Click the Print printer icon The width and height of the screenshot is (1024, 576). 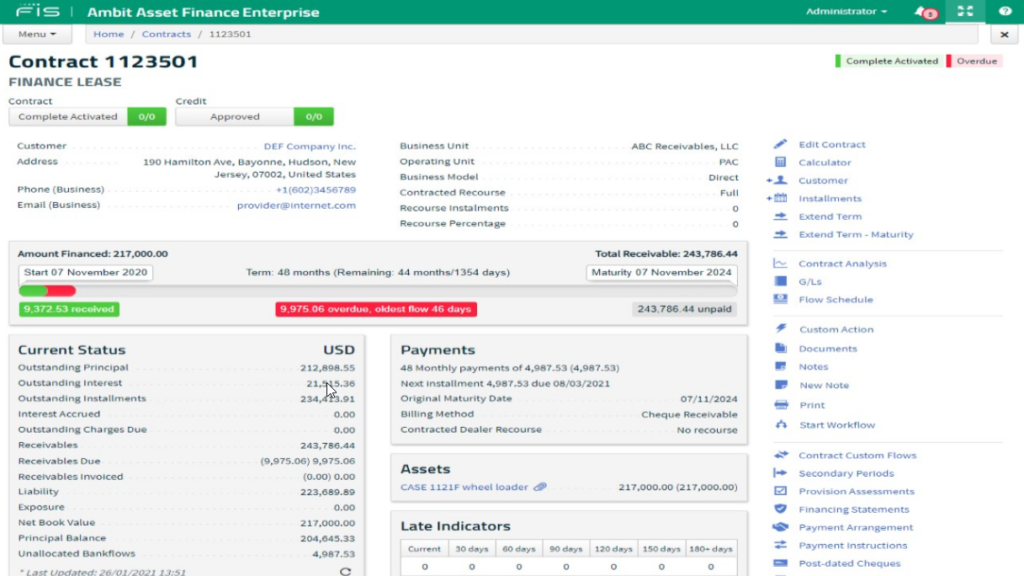coord(781,405)
